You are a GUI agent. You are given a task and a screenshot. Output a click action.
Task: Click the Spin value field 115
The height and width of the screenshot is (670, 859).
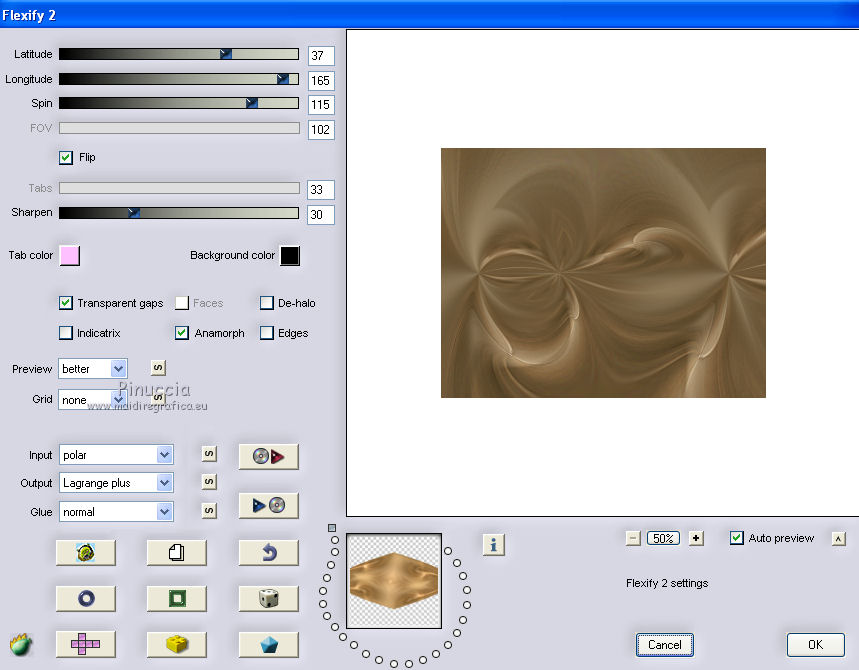pos(321,105)
